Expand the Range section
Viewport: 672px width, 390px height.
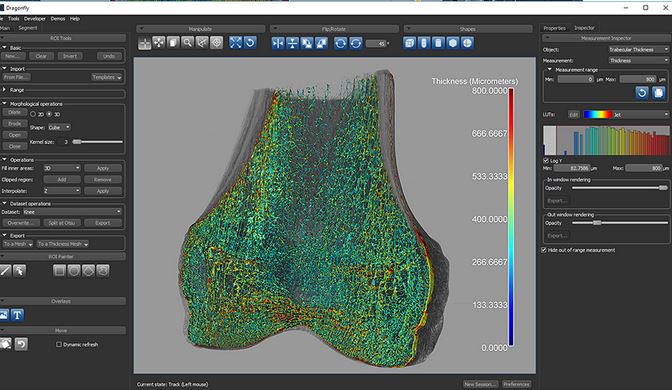coord(4,90)
